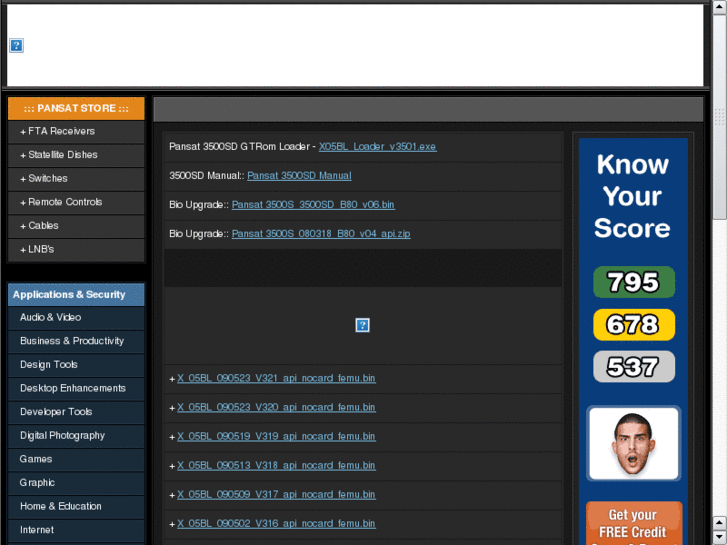The height and width of the screenshot is (545, 727).
Task: Open Desktop Enhancements category
Action: 76,389
